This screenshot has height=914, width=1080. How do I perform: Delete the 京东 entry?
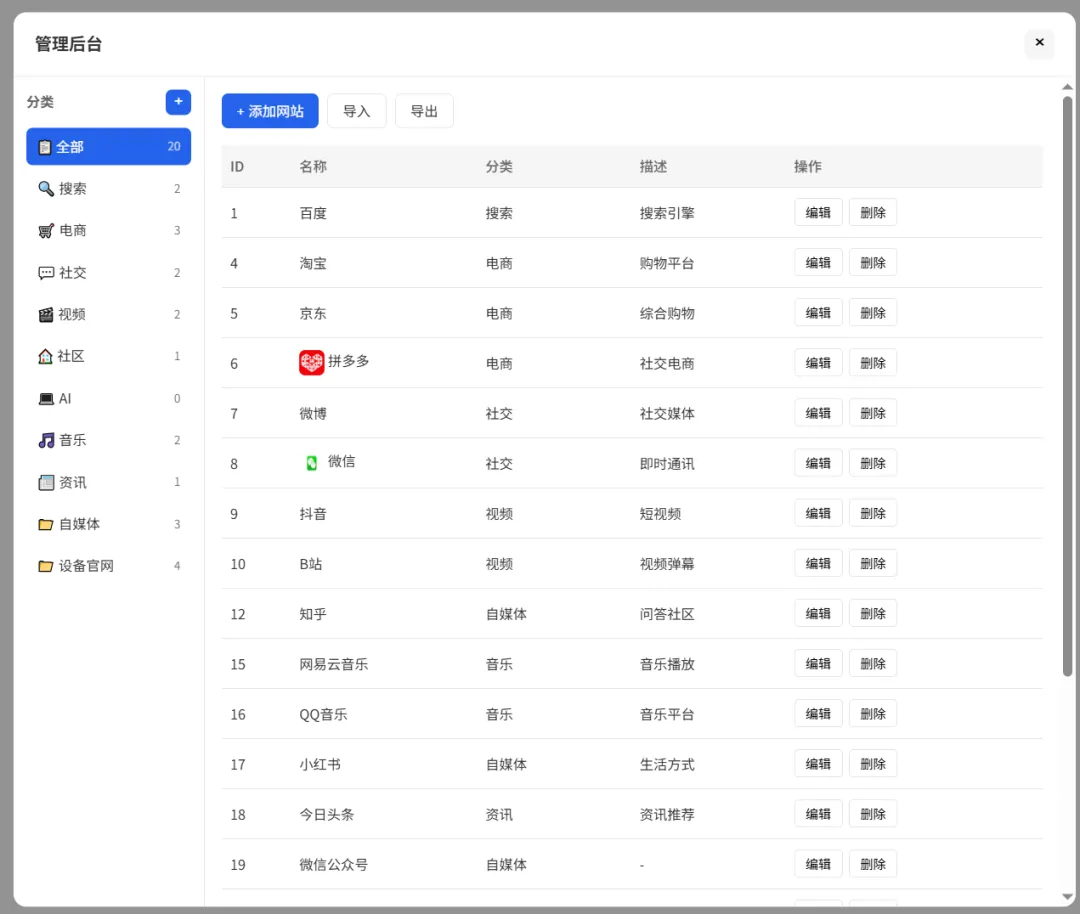[x=873, y=313]
